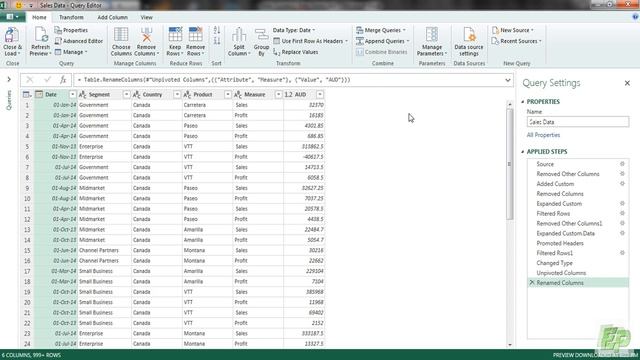Click the Refresh Preview icon
The height and width of the screenshot is (360, 640).
point(40,35)
